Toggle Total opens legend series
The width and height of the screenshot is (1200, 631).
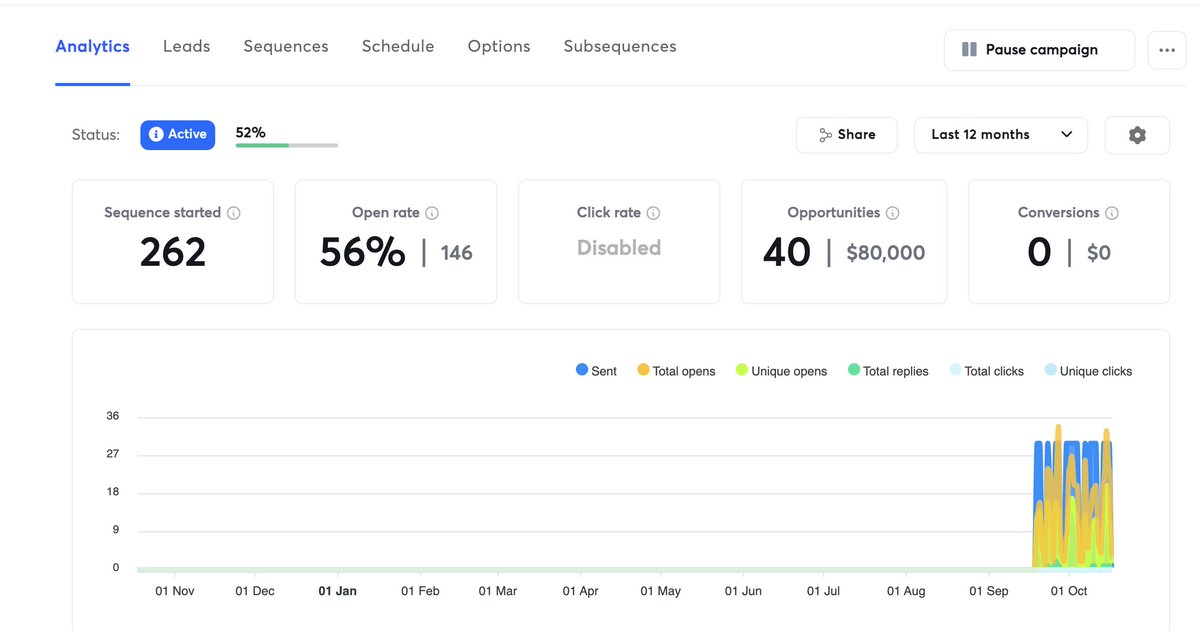677,371
